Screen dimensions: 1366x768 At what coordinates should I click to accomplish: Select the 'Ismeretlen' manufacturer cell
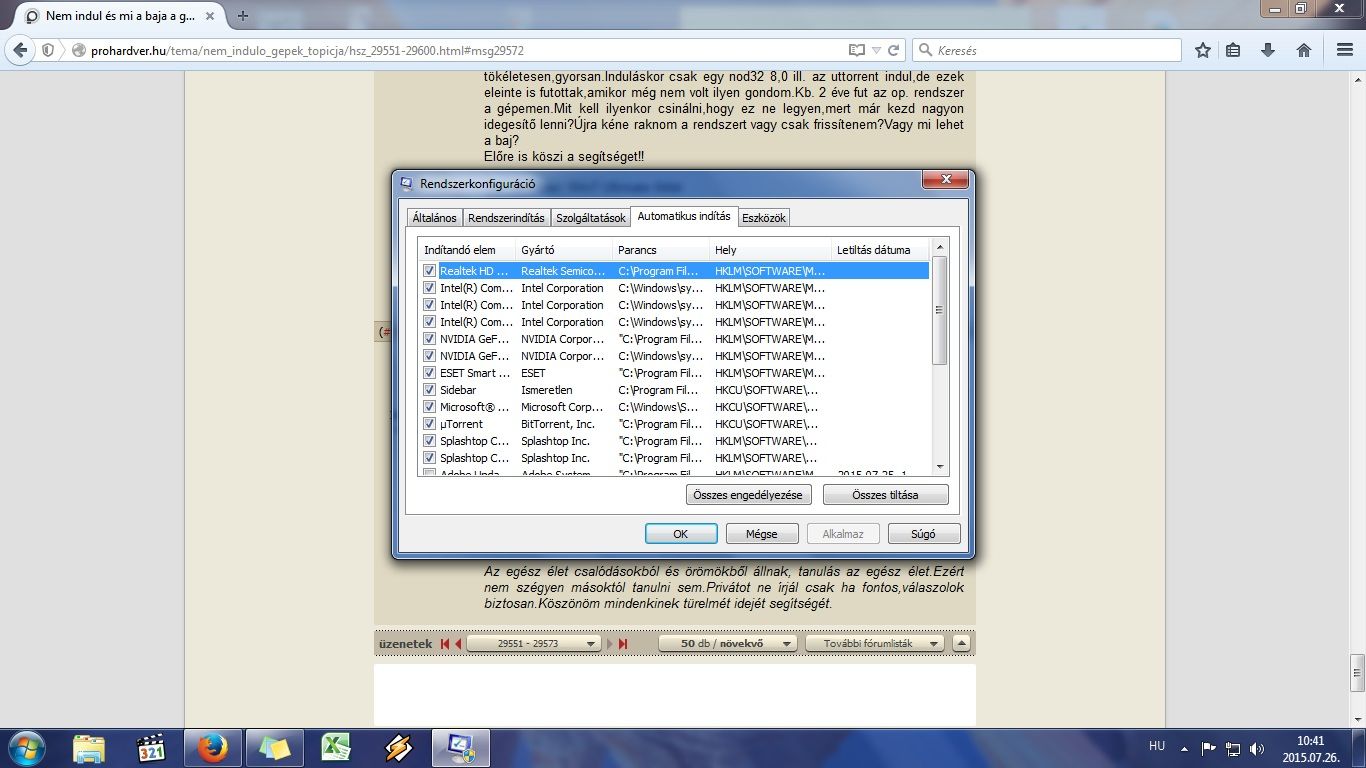coord(547,390)
